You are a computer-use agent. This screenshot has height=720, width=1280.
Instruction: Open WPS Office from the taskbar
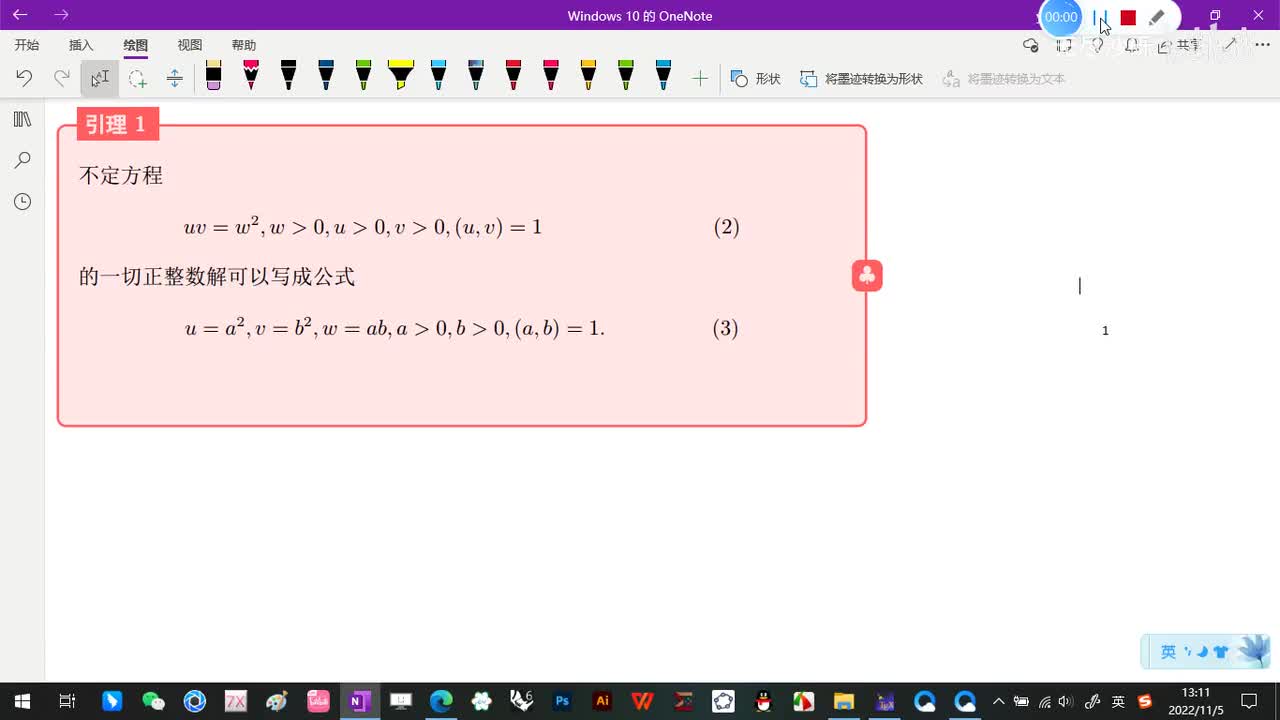pos(642,701)
